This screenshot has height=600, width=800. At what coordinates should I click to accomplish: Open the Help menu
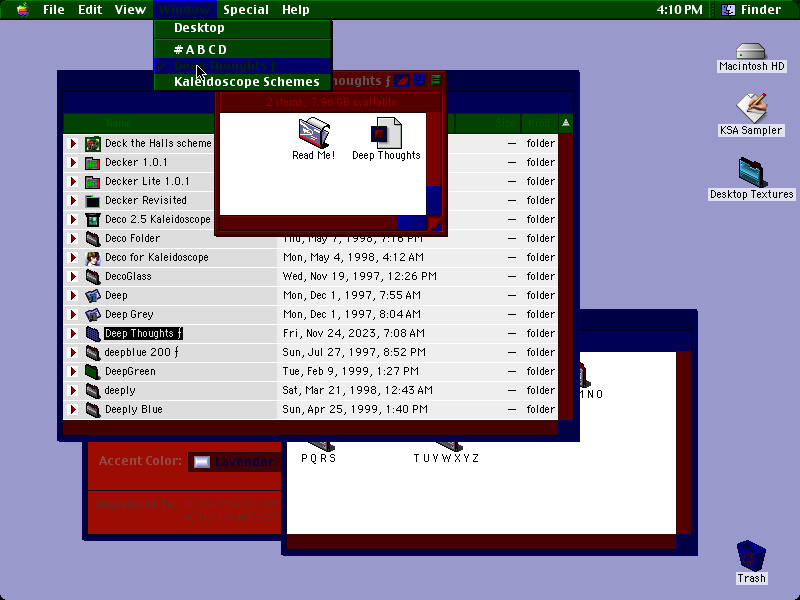[x=296, y=10]
